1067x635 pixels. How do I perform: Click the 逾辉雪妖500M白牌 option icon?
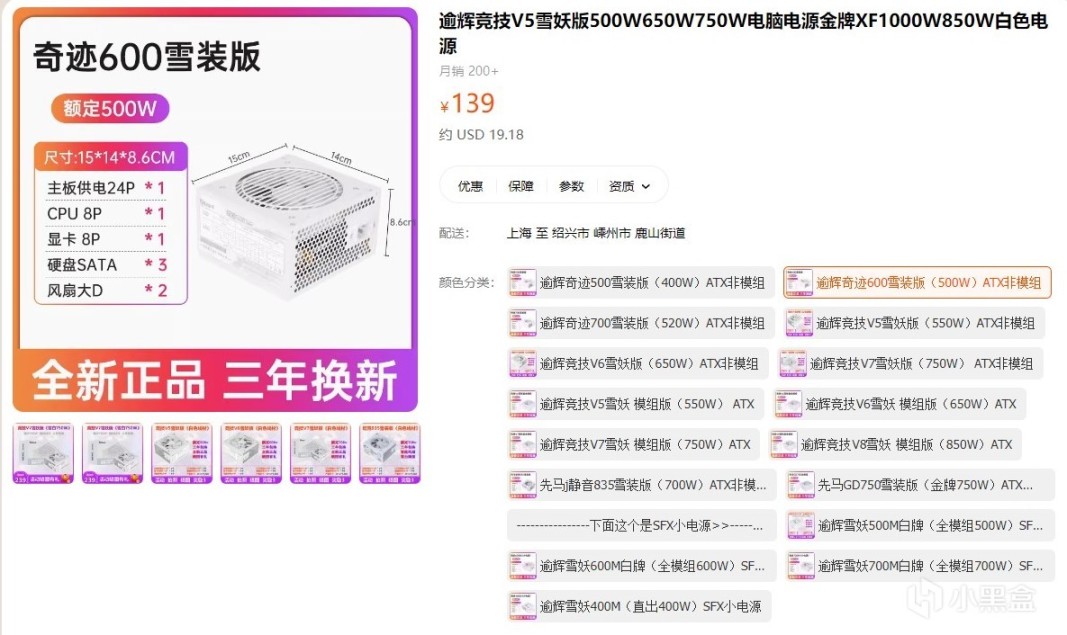[x=800, y=525]
